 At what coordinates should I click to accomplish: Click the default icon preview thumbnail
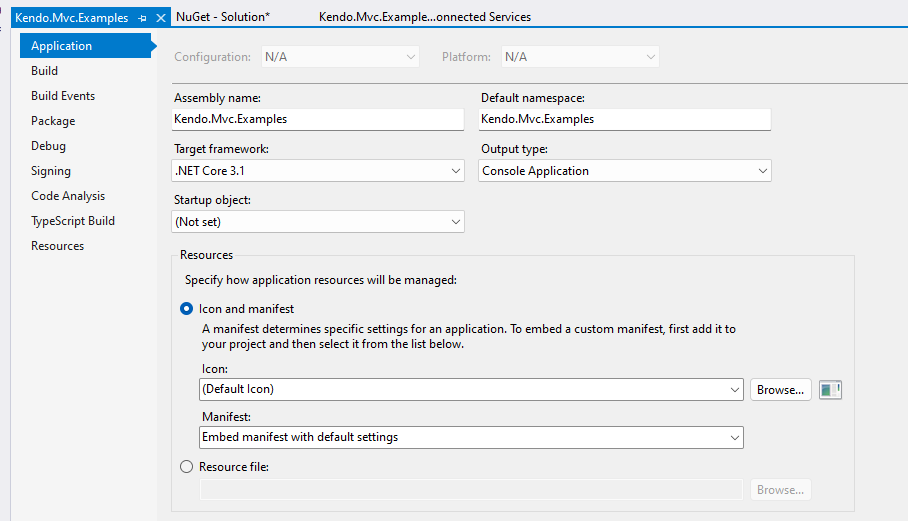[829, 390]
